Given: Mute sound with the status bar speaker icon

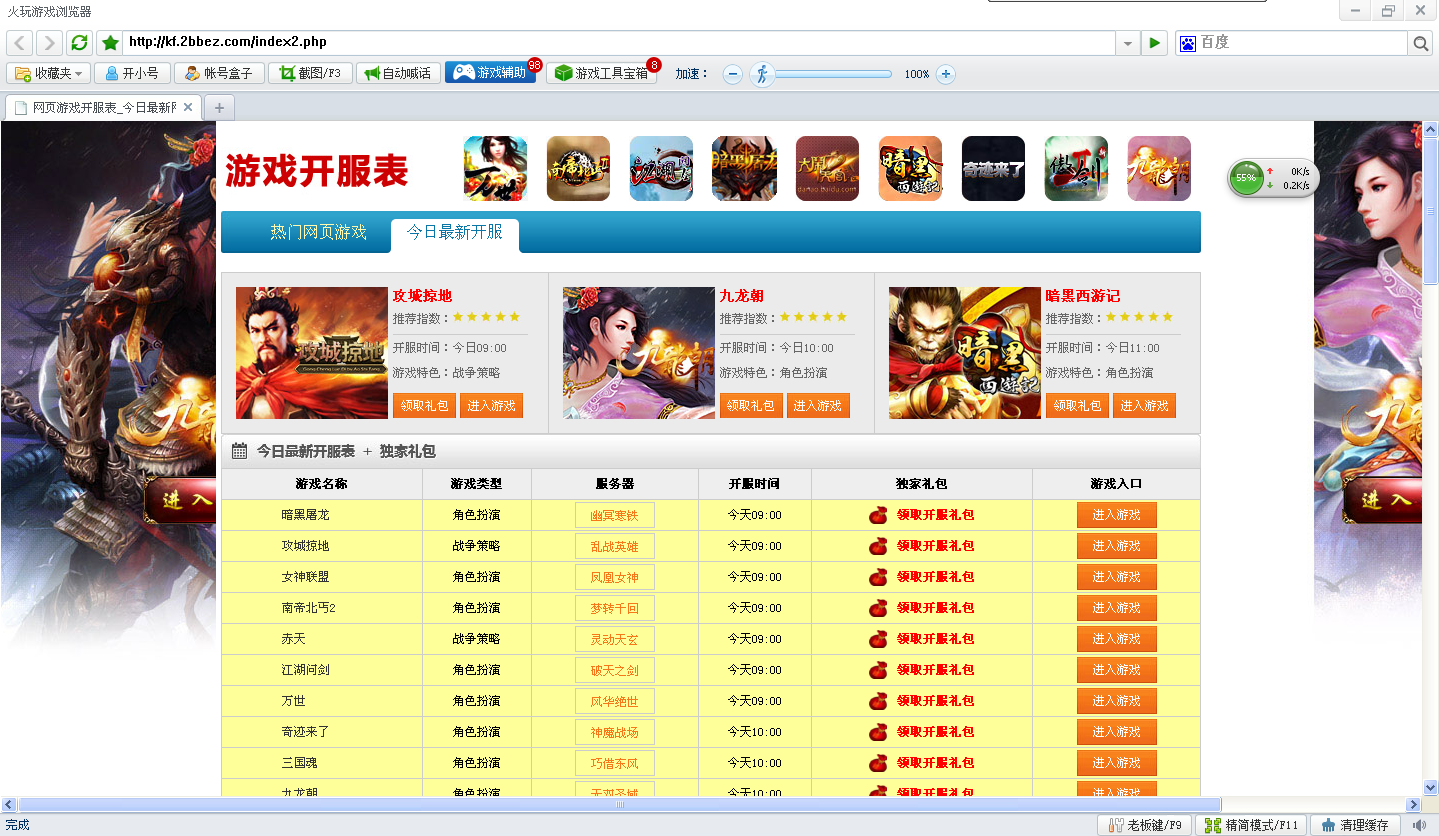Looking at the screenshot, I should (1419, 825).
